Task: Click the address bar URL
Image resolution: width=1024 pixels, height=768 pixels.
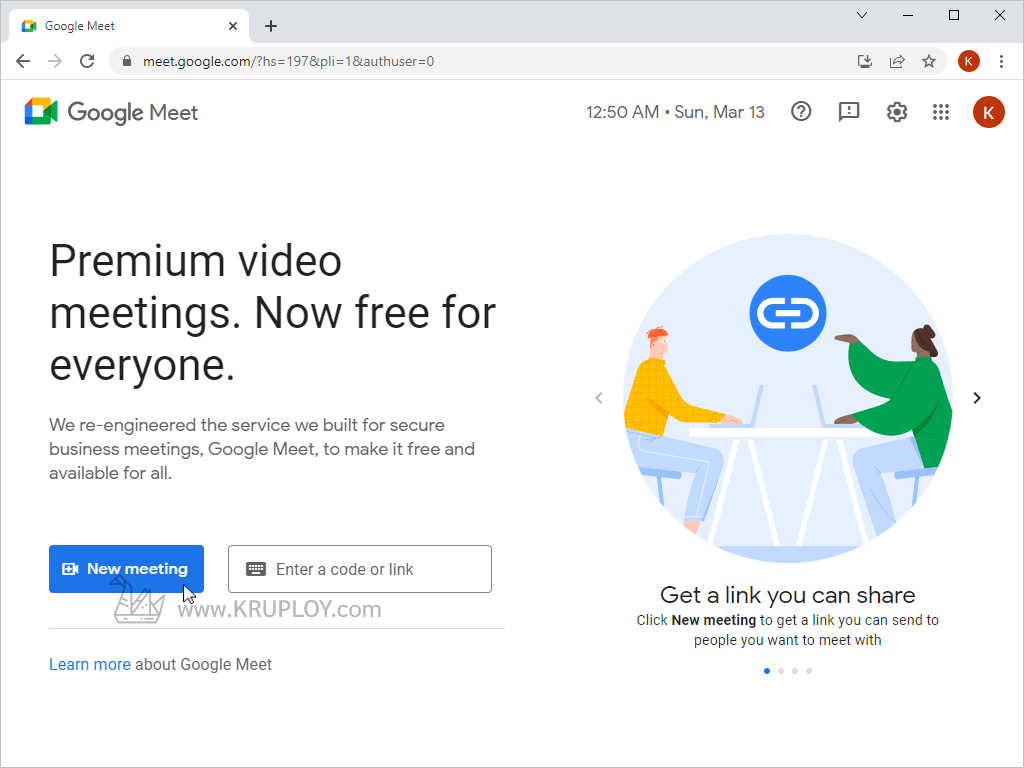Action: [x=288, y=61]
